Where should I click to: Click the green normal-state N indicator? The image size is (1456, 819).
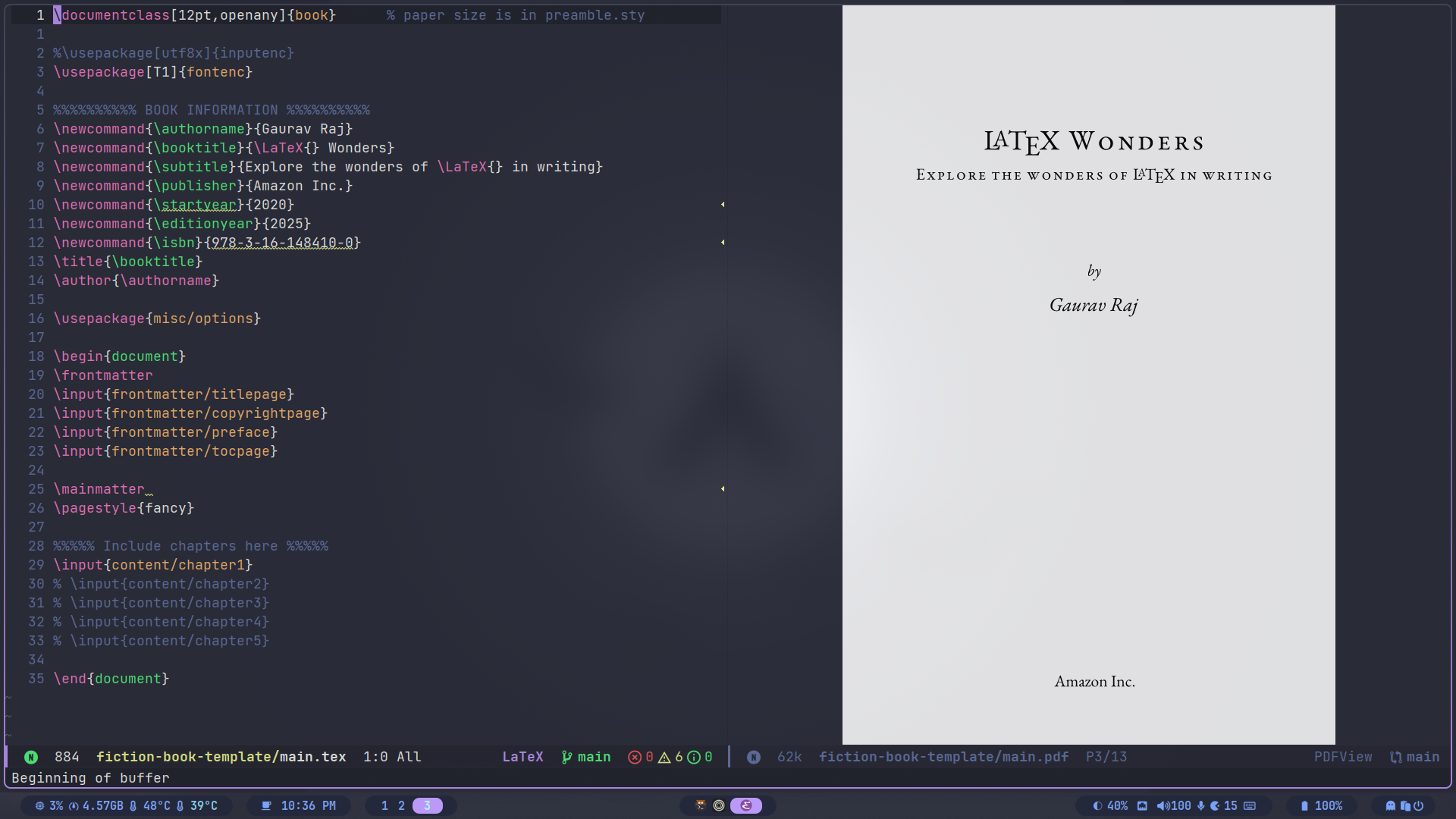click(x=31, y=758)
